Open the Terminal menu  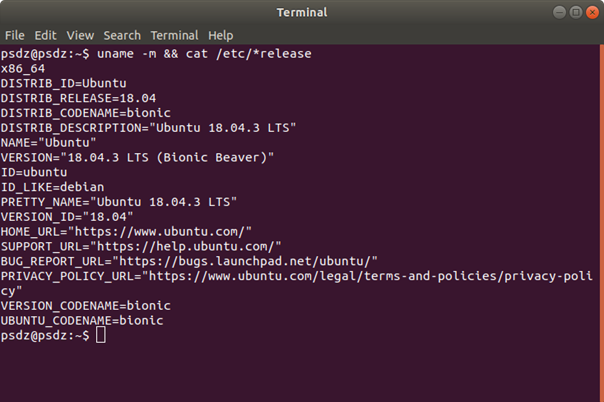[174, 35]
